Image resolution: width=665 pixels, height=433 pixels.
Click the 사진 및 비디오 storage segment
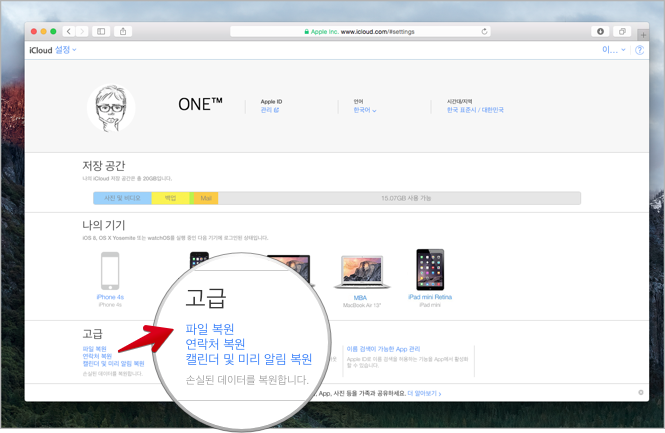[123, 198]
